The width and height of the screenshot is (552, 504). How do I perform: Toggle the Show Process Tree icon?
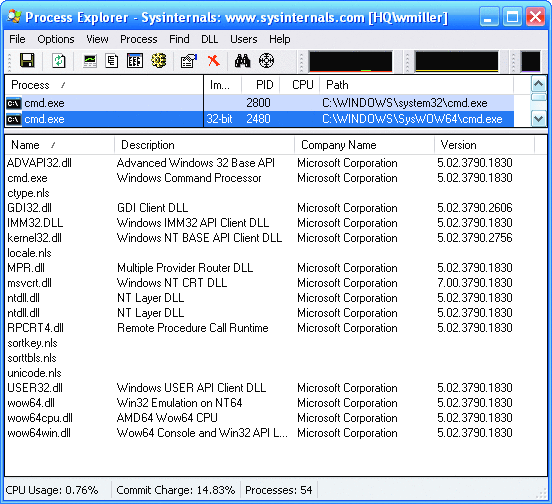point(112,61)
